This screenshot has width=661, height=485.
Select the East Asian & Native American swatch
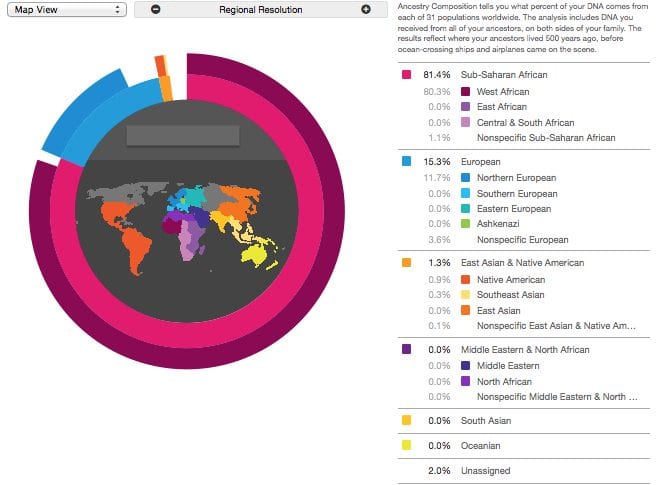406,263
